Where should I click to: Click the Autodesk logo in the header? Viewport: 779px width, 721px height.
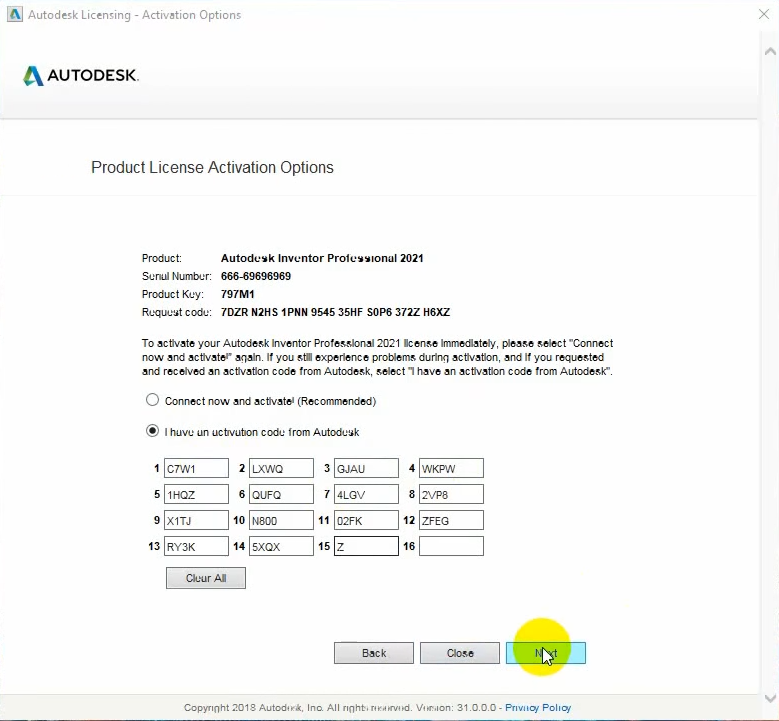click(81, 76)
